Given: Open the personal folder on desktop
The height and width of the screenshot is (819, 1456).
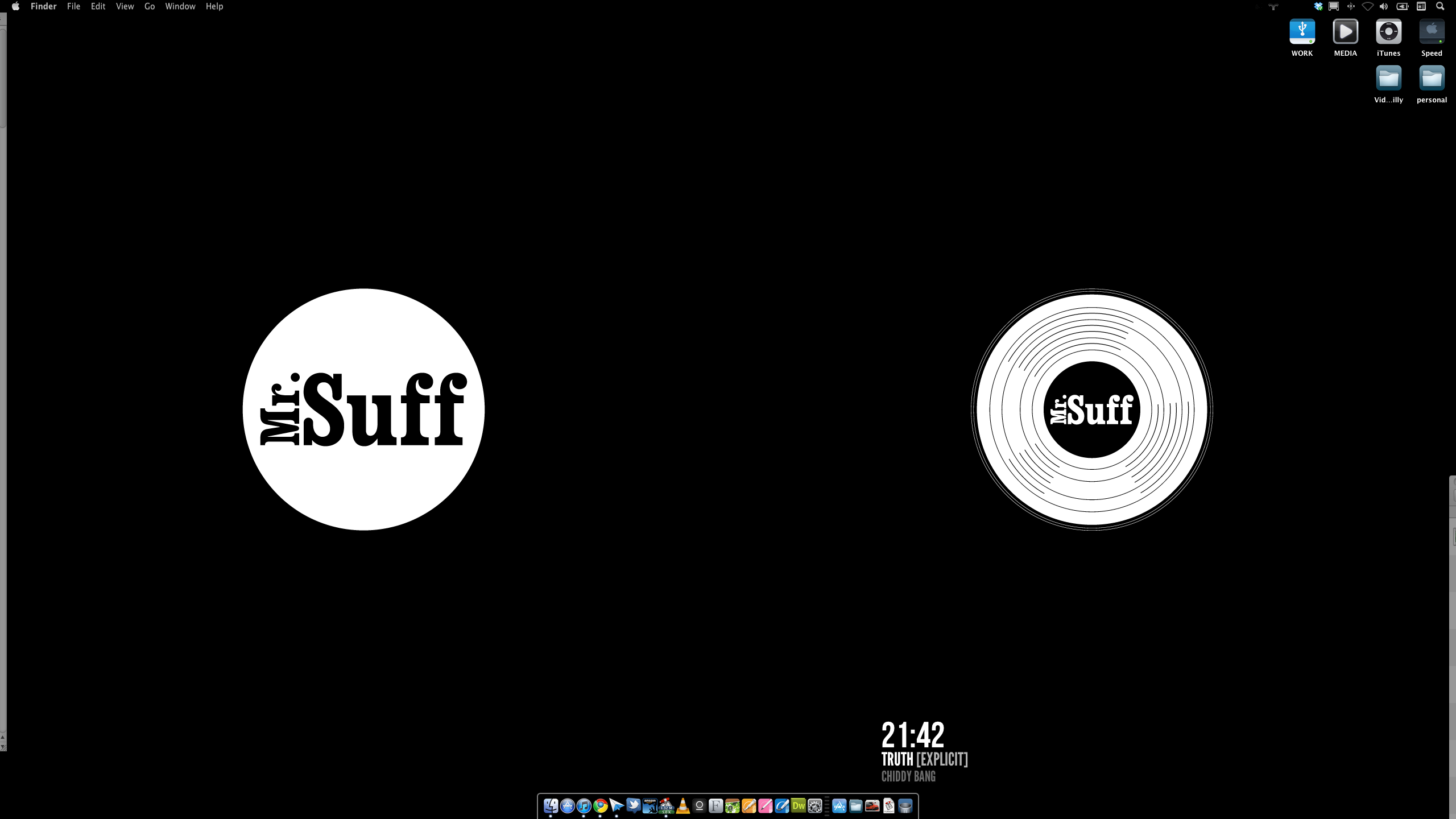Looking at the screenshot, I should pyautogui.click(x=1431, y=79).
